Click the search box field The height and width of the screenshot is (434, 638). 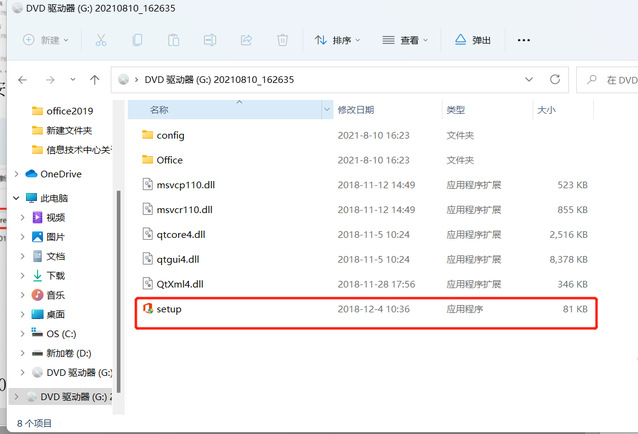pos(613,79)
